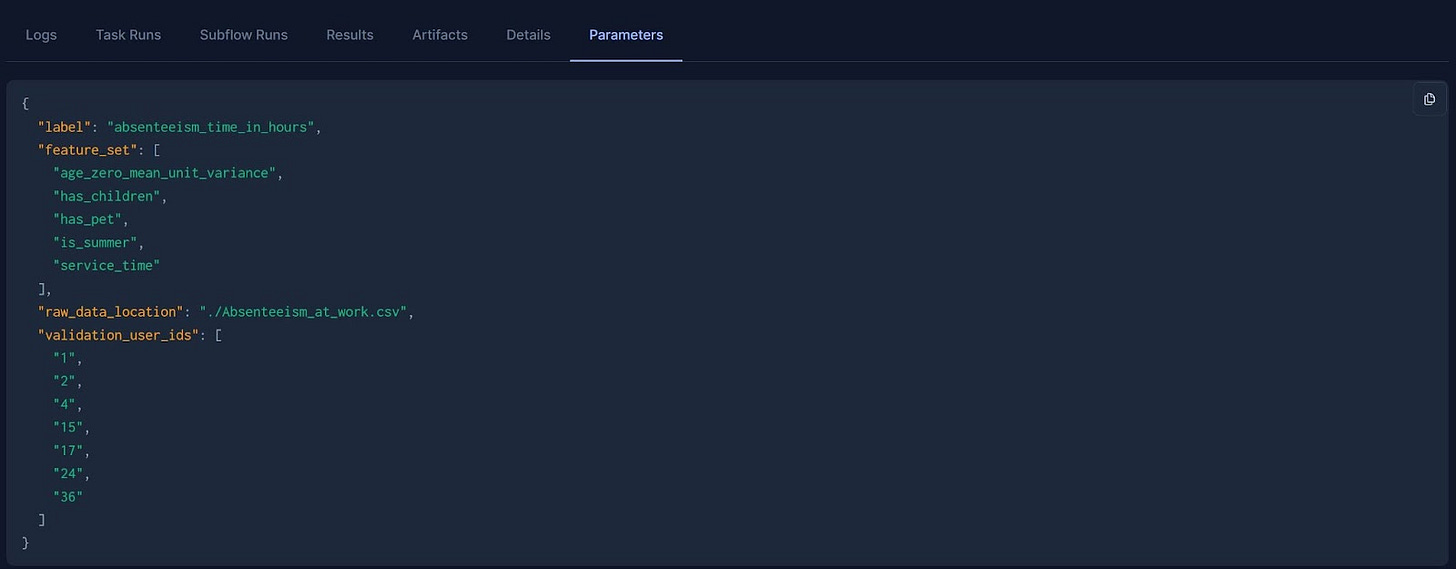Copy parameters JSON with the copy icon
Viewport: 1456px width, 569px height.
[x=1429, y=99]
